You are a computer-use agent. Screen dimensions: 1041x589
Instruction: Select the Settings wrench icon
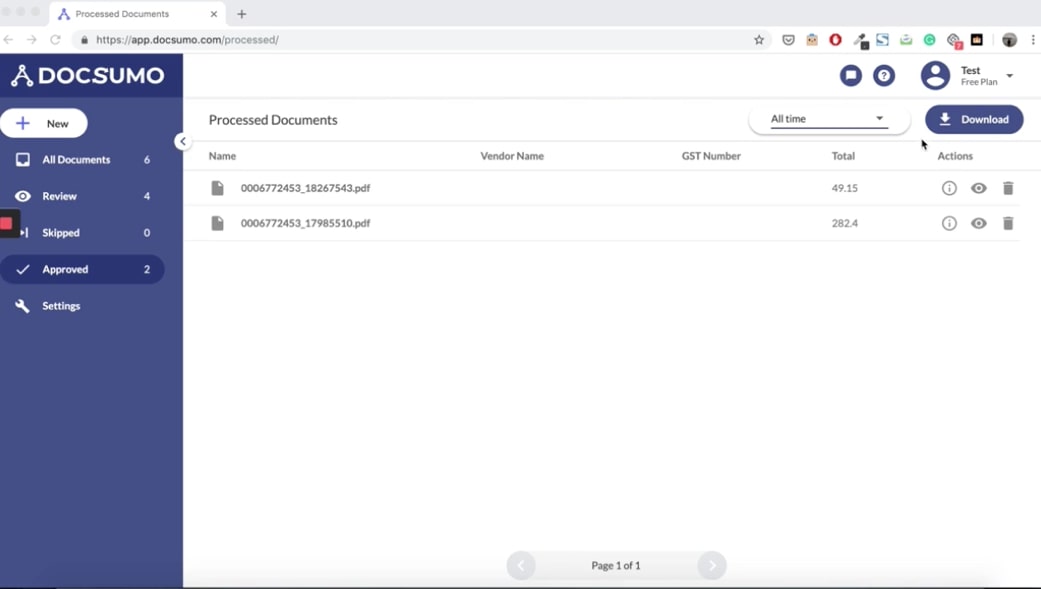tap(22, 306)
